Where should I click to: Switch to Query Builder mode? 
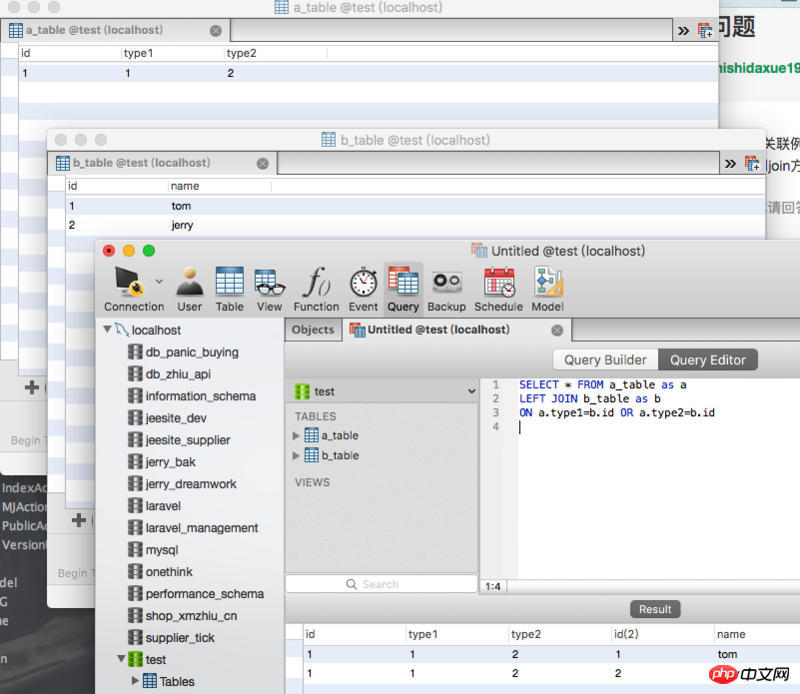click(x=605, y=360)
